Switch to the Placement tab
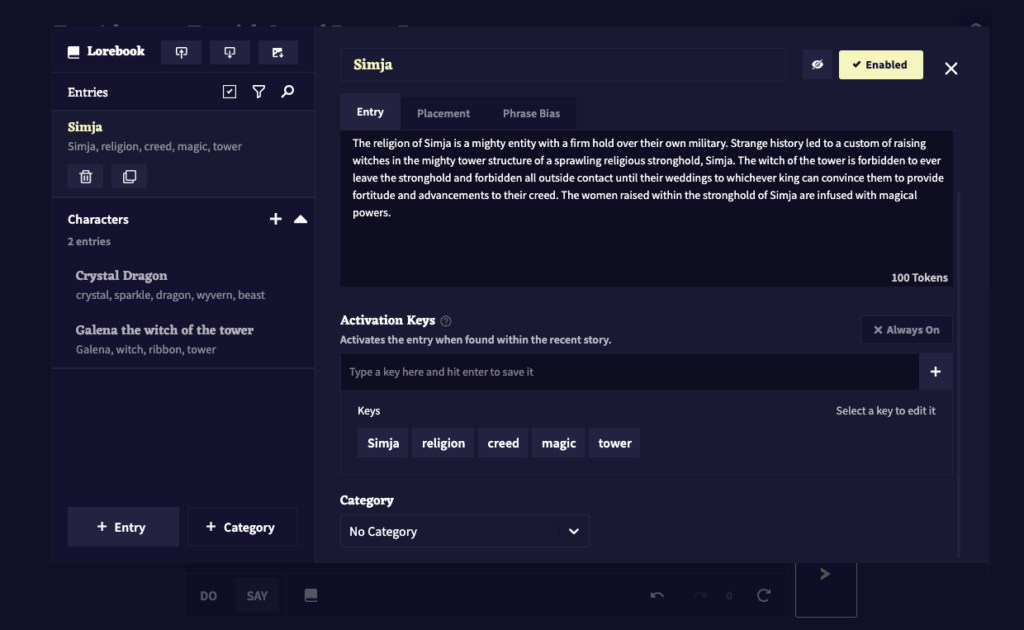Image resolution: width=1024 pixels, height=630 pixels. pyautogui.click(x=443, y=114)
